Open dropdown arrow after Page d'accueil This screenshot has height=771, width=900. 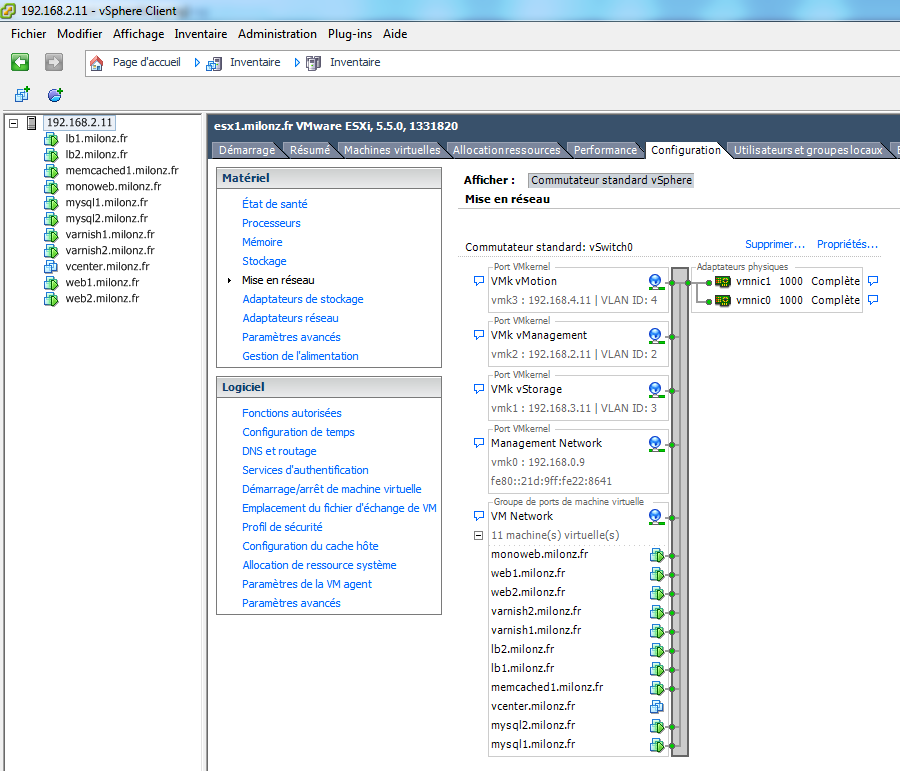coord(197,63)
